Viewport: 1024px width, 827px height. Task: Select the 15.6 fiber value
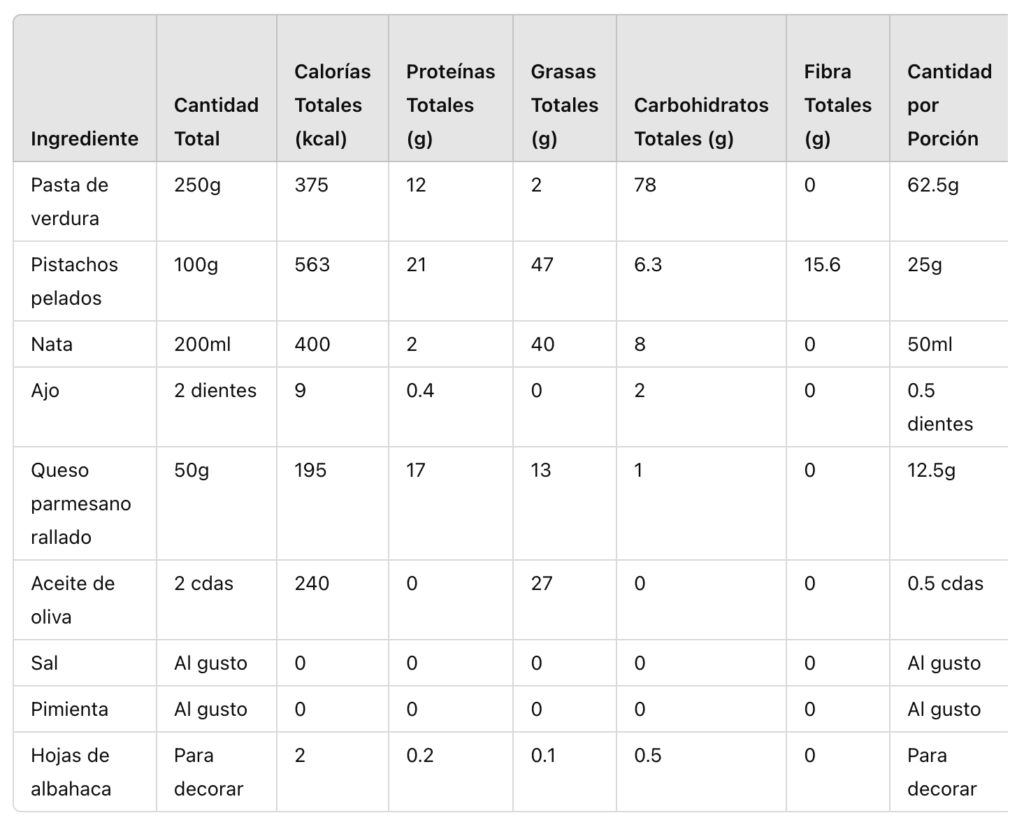(822, 265)
